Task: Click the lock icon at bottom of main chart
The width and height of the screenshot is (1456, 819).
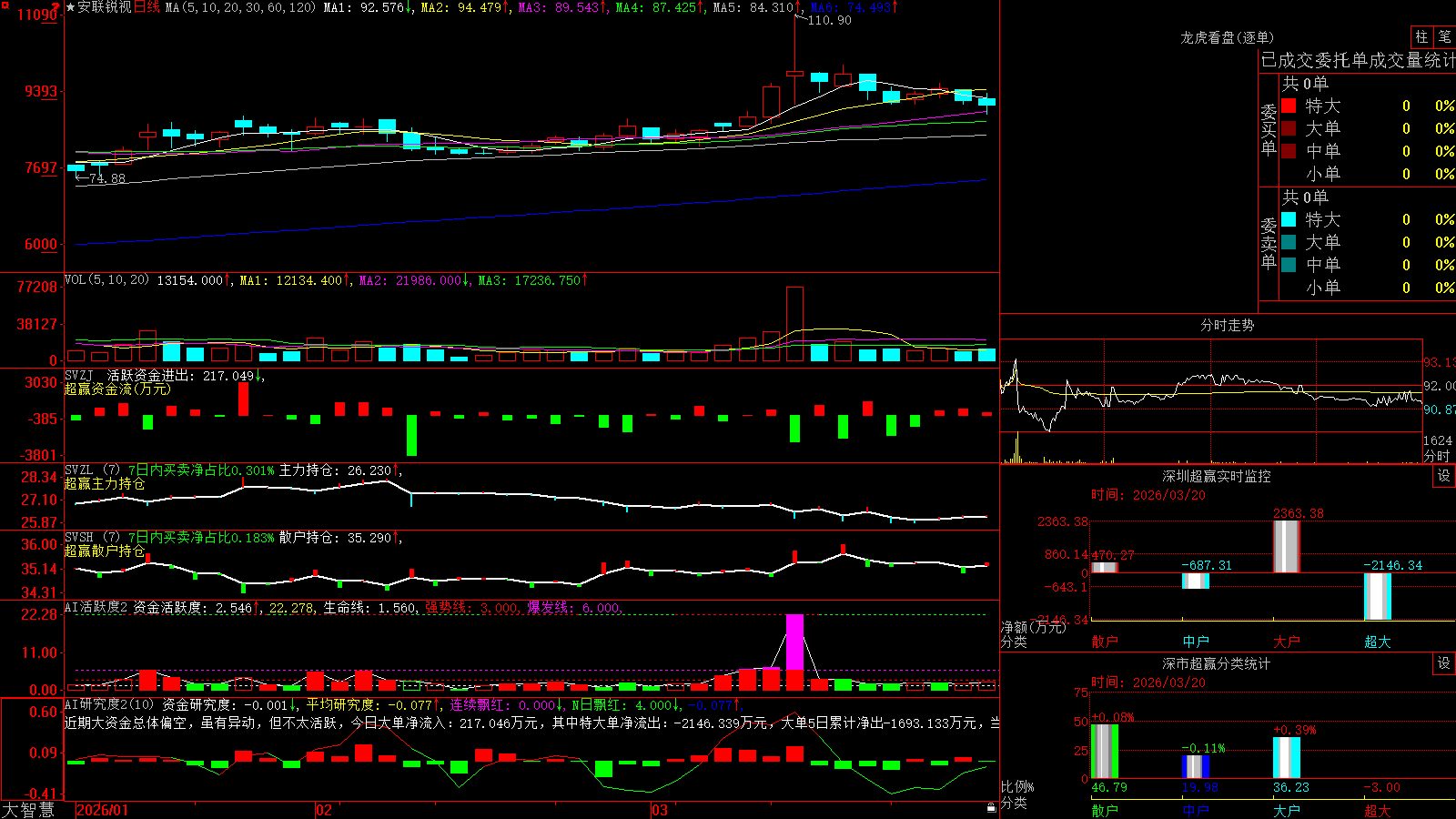Action: click(992, 808)
